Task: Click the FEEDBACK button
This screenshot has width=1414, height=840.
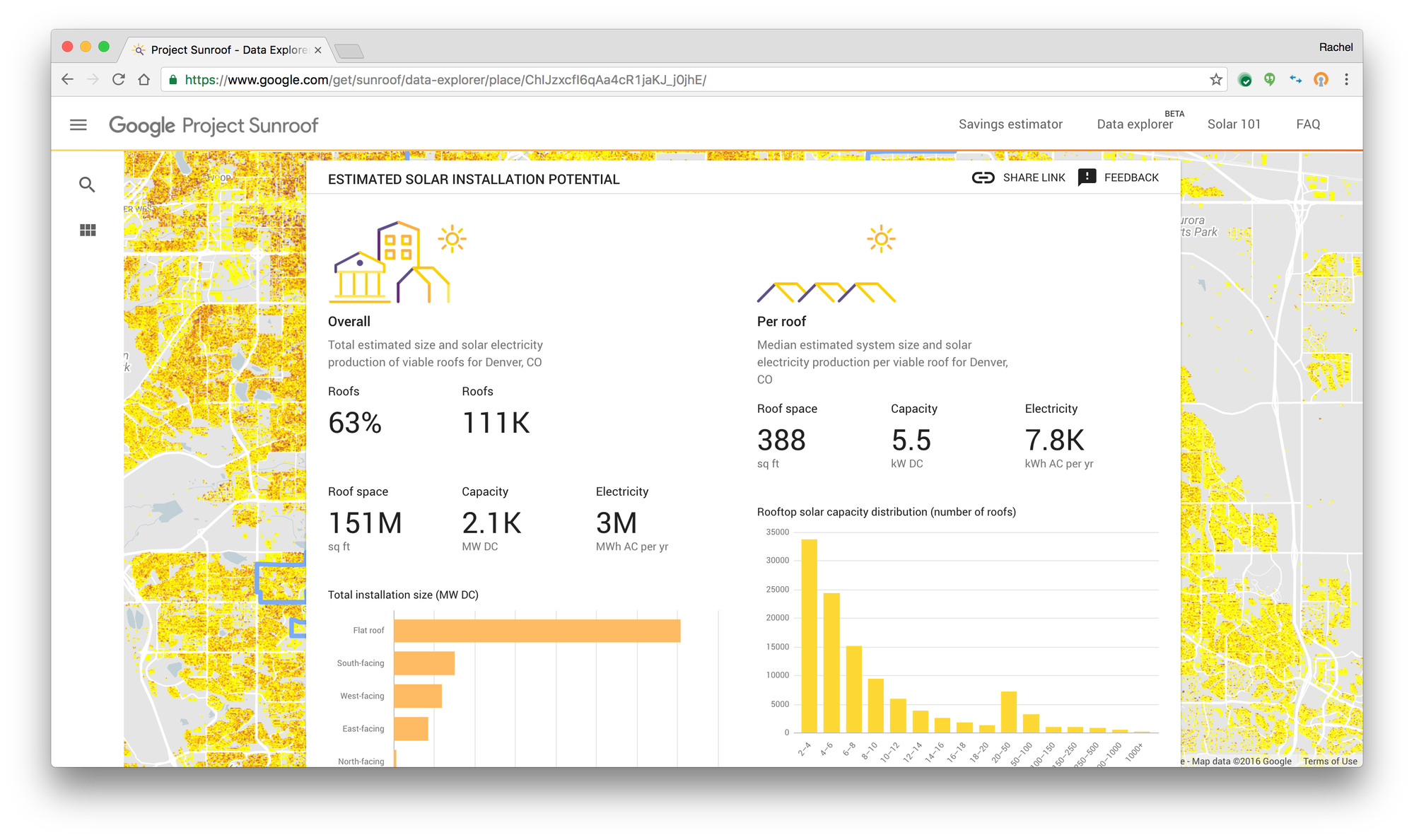Action: click(x=1118, y=177)
